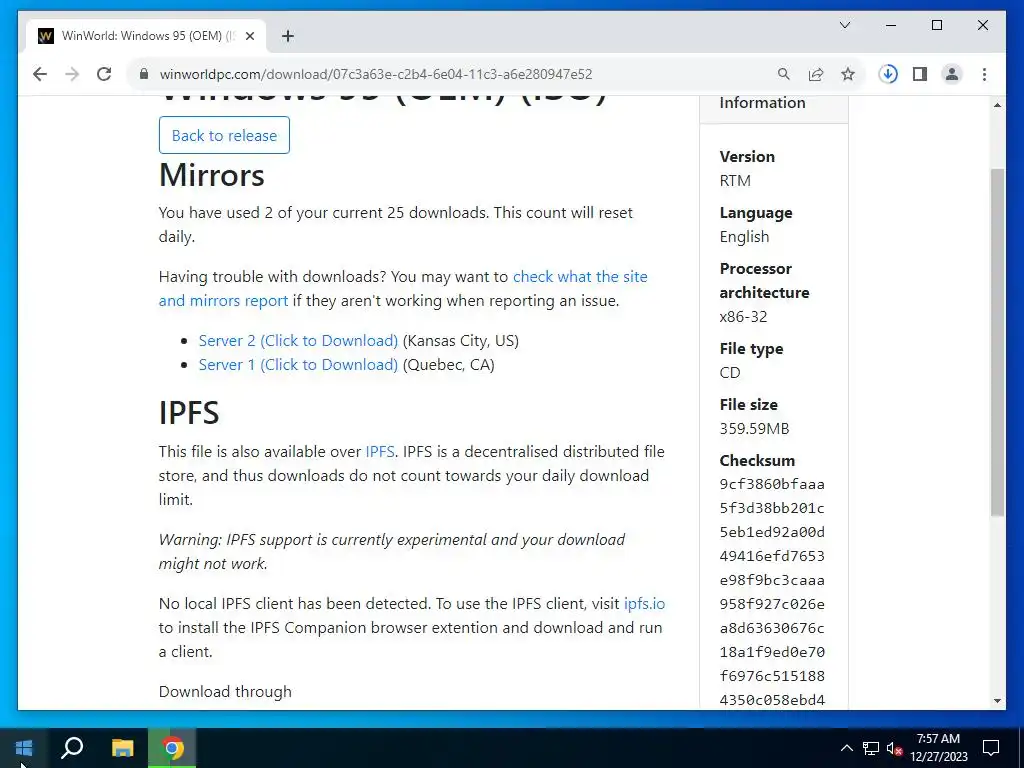Image resolution: width=1024 pixels, height=768 pixels.
Task: Download from Server 1 (Quebec)
Action: (298, 364)
